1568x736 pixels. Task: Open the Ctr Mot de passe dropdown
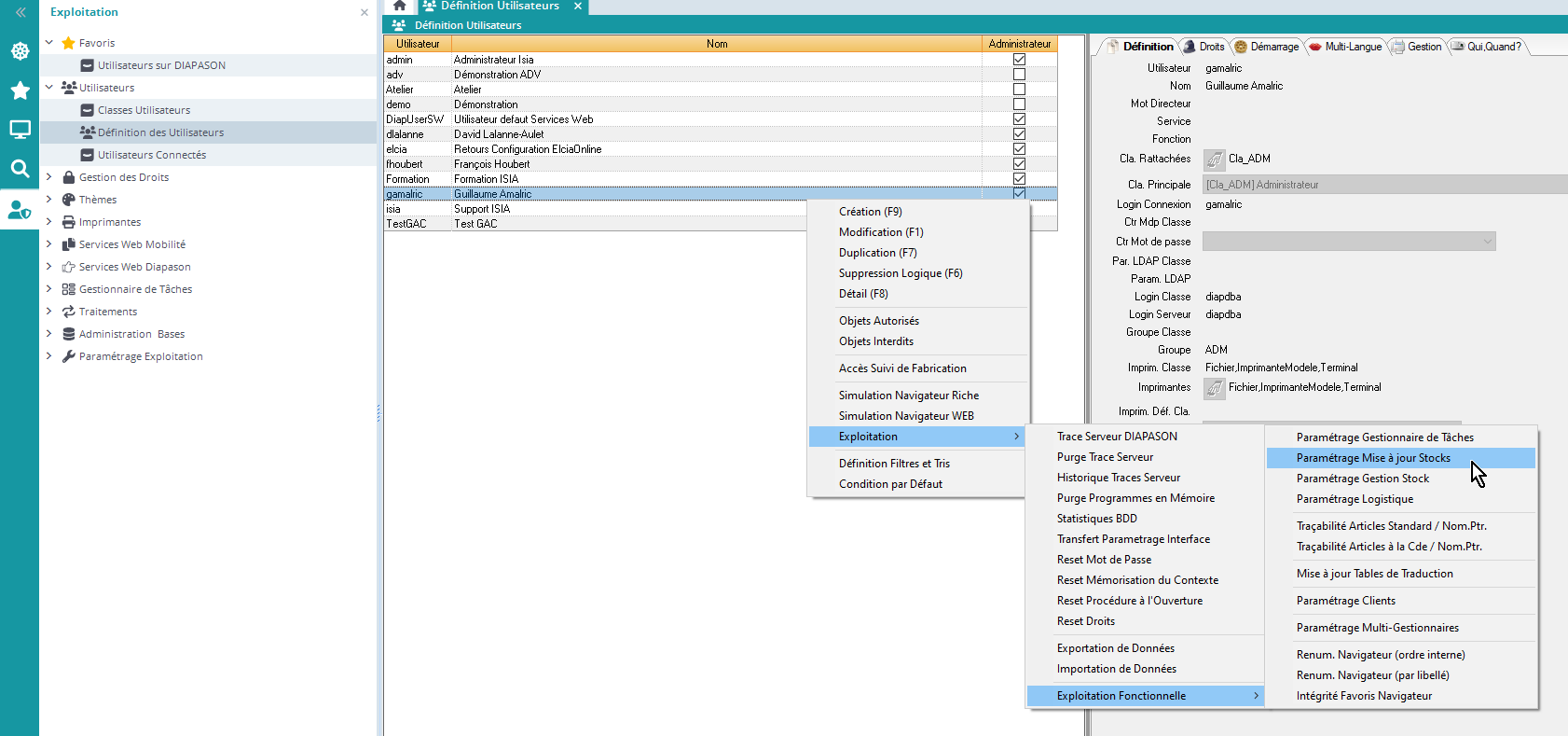1487,242
